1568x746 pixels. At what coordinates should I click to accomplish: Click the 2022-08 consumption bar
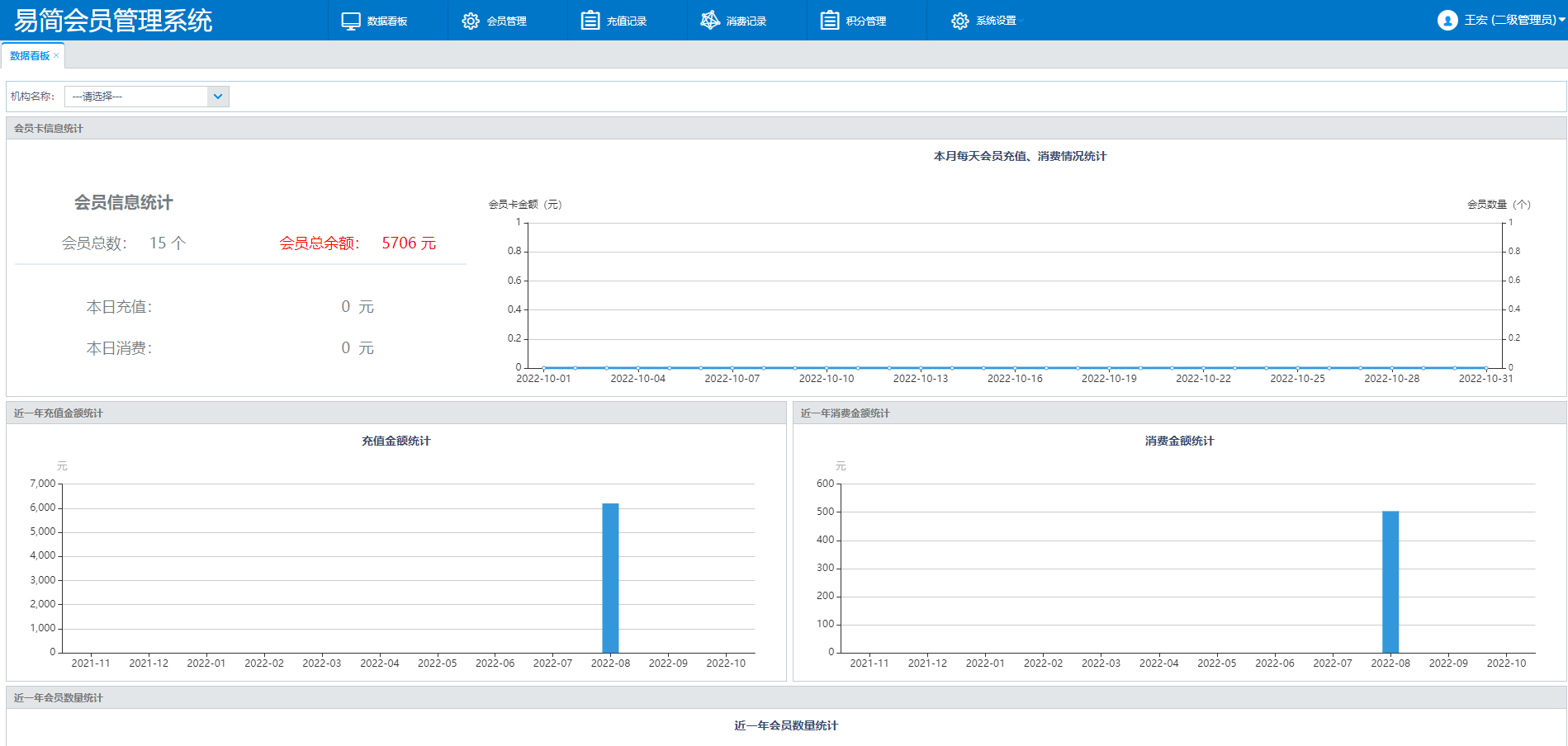[x=1390, y=582]
